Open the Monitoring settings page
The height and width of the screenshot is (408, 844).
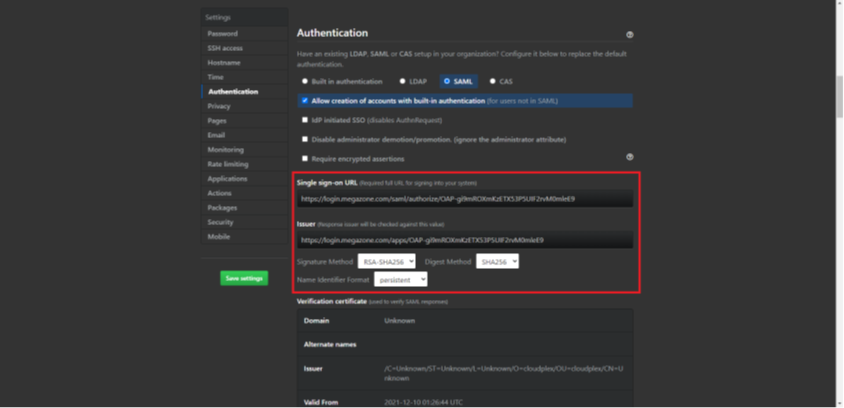pos(225,149)
